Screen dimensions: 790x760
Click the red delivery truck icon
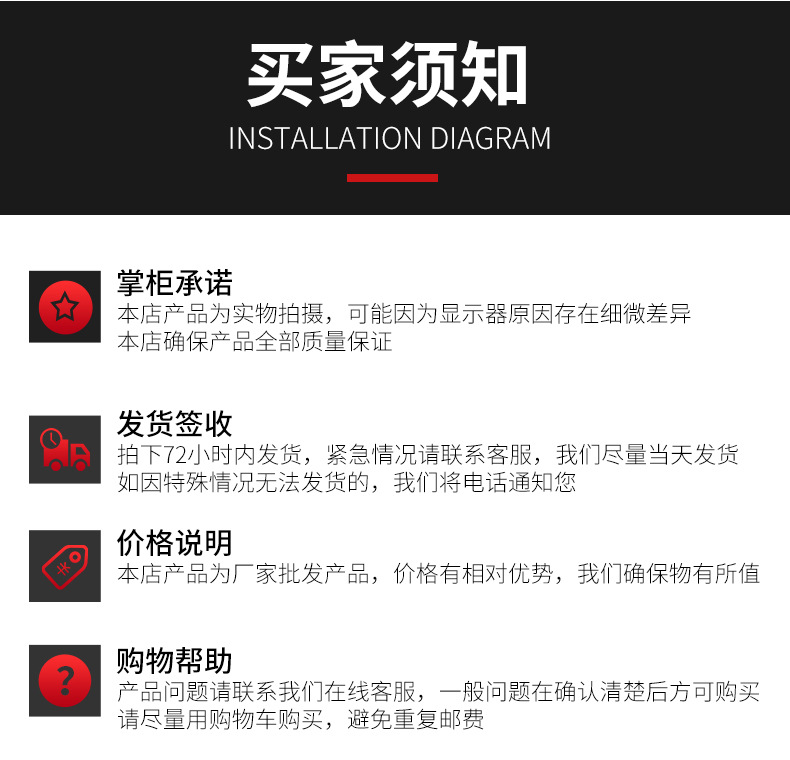pos(65,450)
